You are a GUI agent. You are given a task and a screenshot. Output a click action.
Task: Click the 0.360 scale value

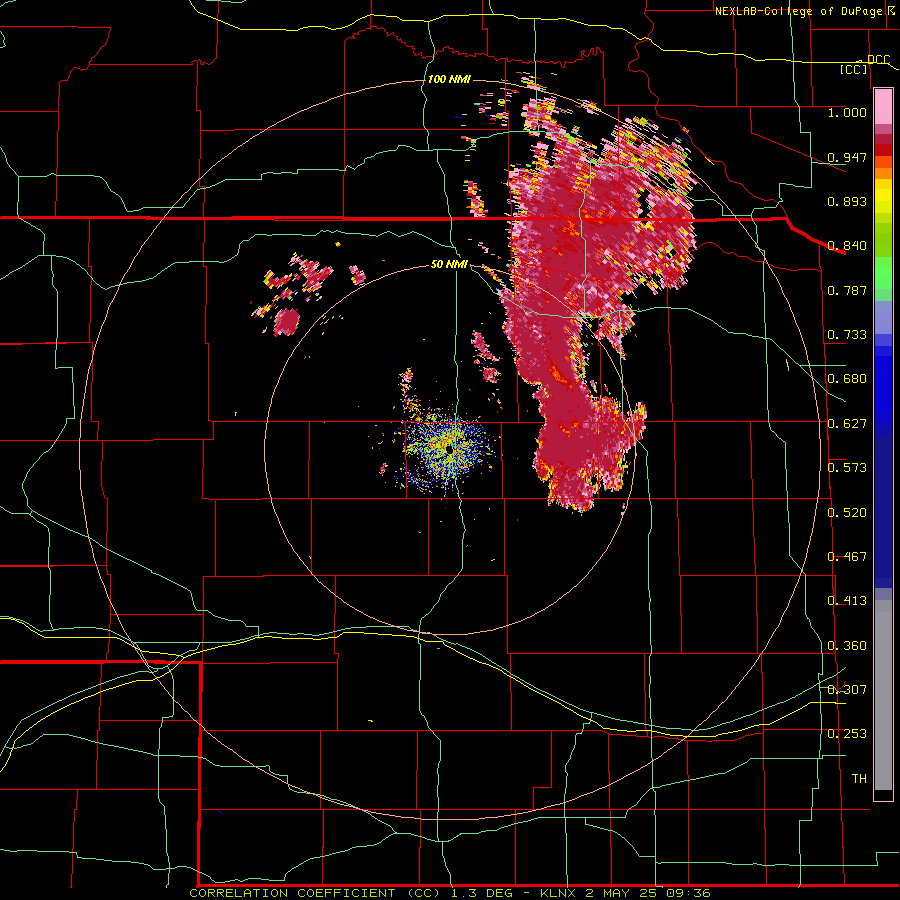(x=847, y=646)
